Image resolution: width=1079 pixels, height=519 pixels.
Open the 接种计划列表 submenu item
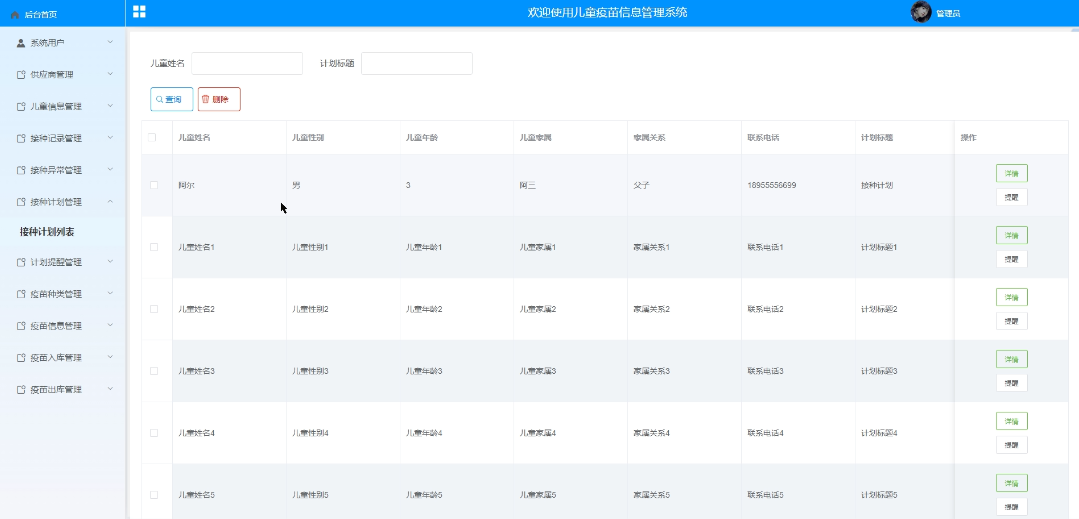(x=47, y=232)
